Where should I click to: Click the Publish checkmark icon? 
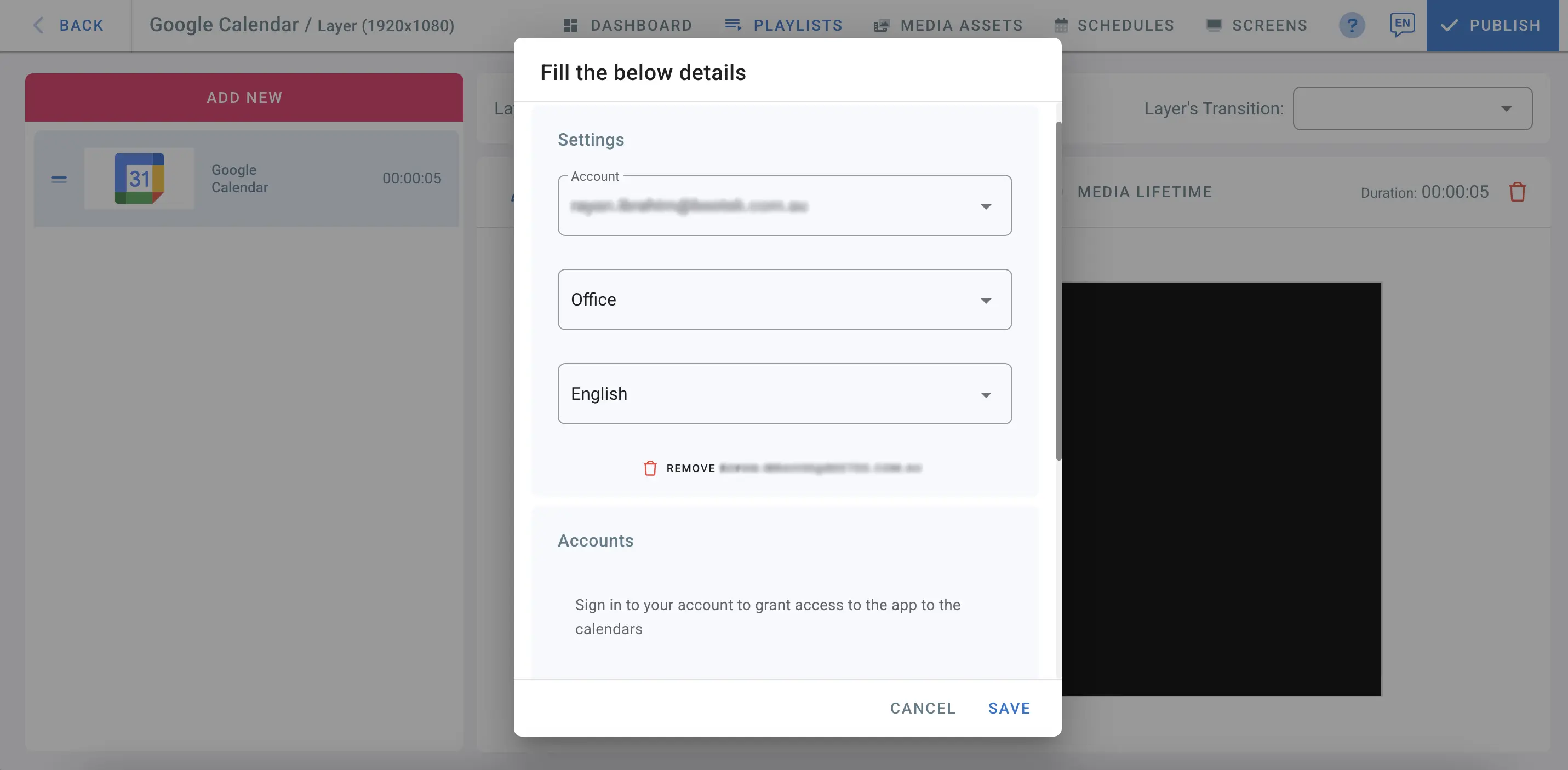[x=1451, y=25]
